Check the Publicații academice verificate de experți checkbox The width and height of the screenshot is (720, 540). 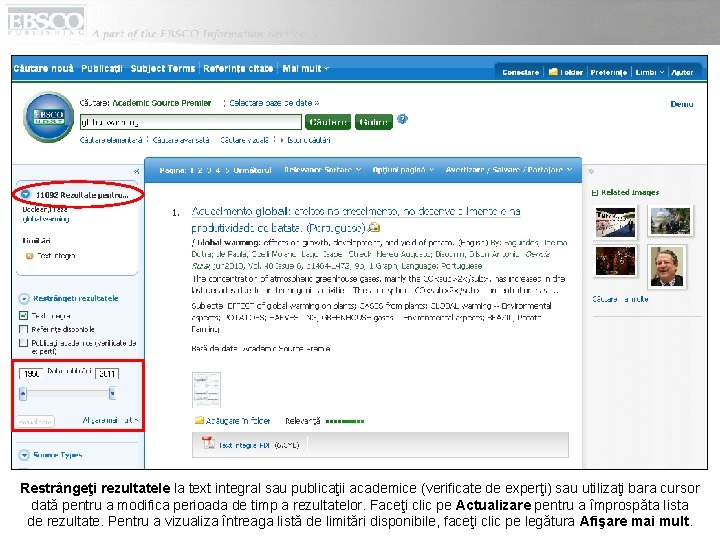point(23,343)
